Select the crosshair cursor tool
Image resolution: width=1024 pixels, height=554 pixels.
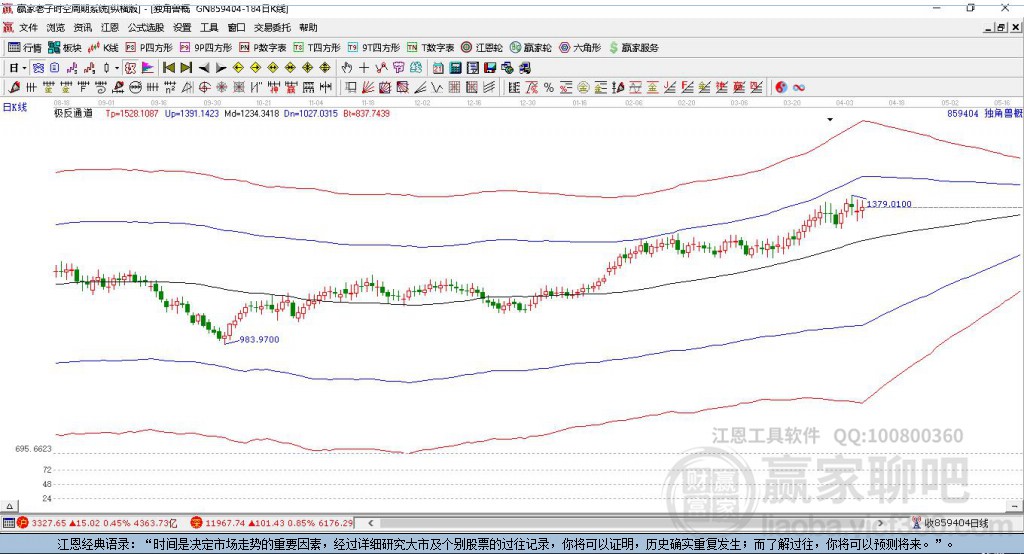[x=364, y=68]
